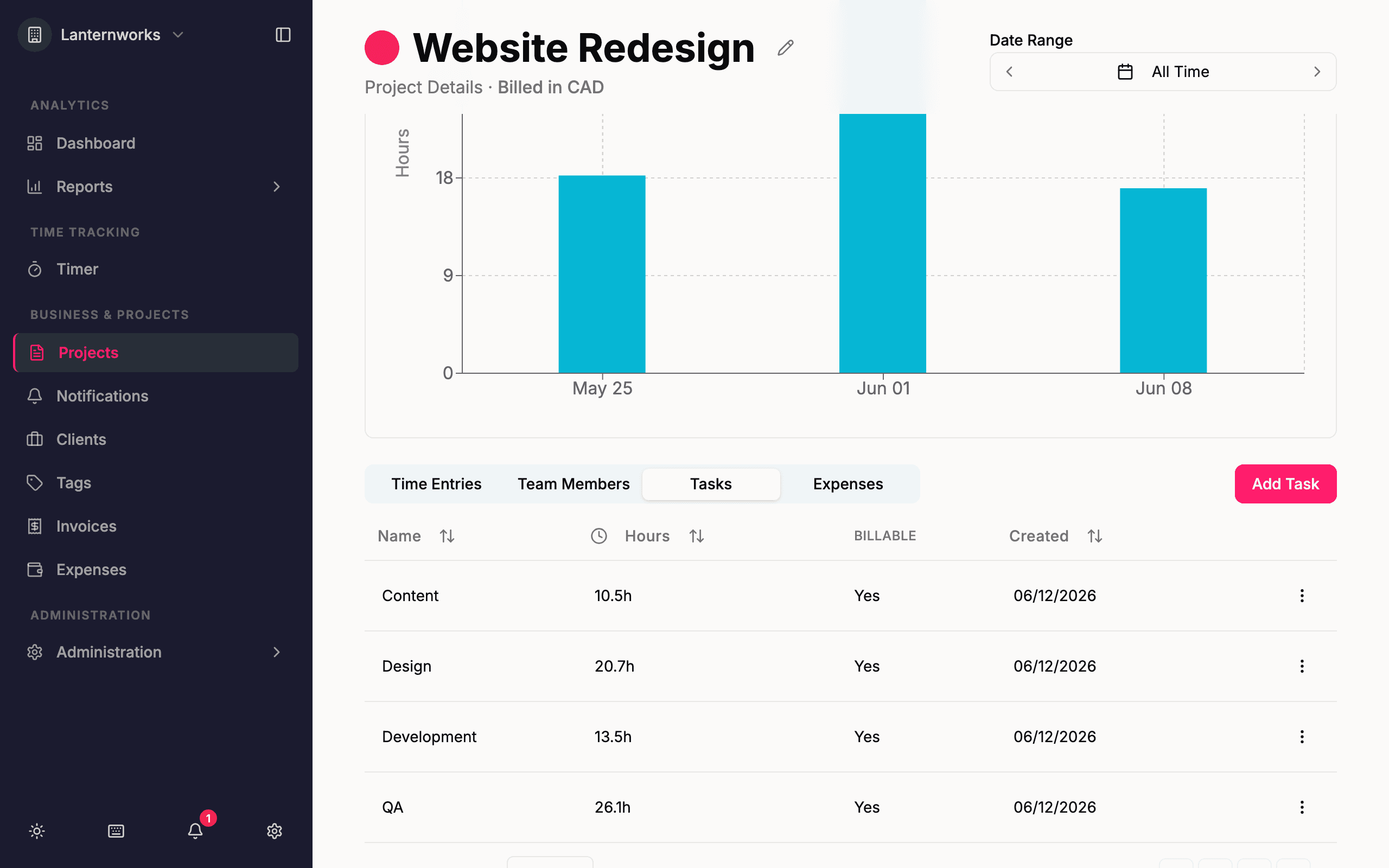Open the Lanternworks organization building icon
The width and height of the screenshot is (1389, 868).
(x=34, y=35)
